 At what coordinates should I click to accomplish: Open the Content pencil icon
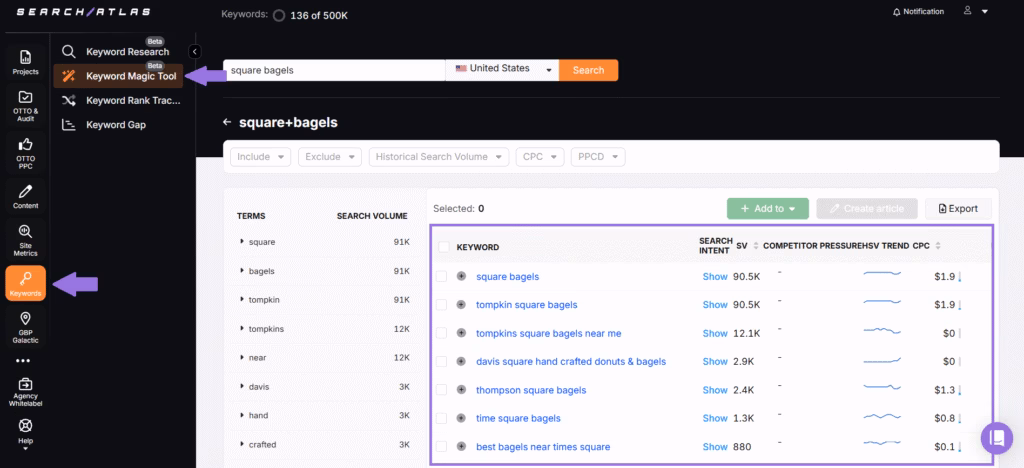click(x=25, y=197)
